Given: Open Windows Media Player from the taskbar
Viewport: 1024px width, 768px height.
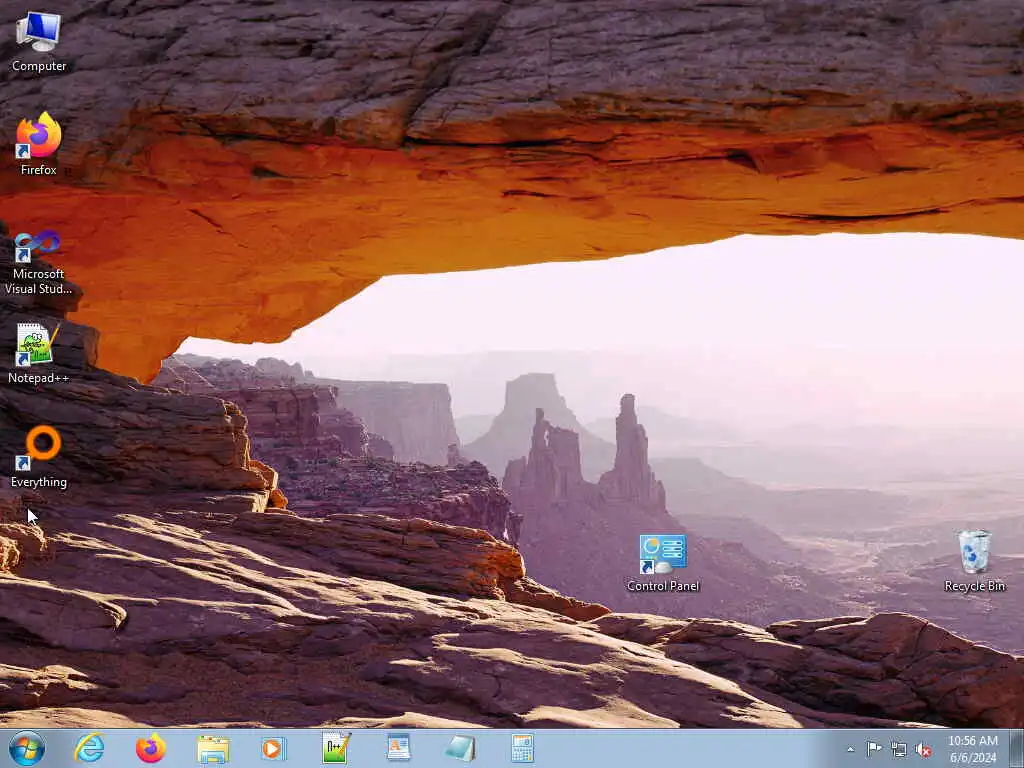Looking at the screenshot, I should coord(273,748).
